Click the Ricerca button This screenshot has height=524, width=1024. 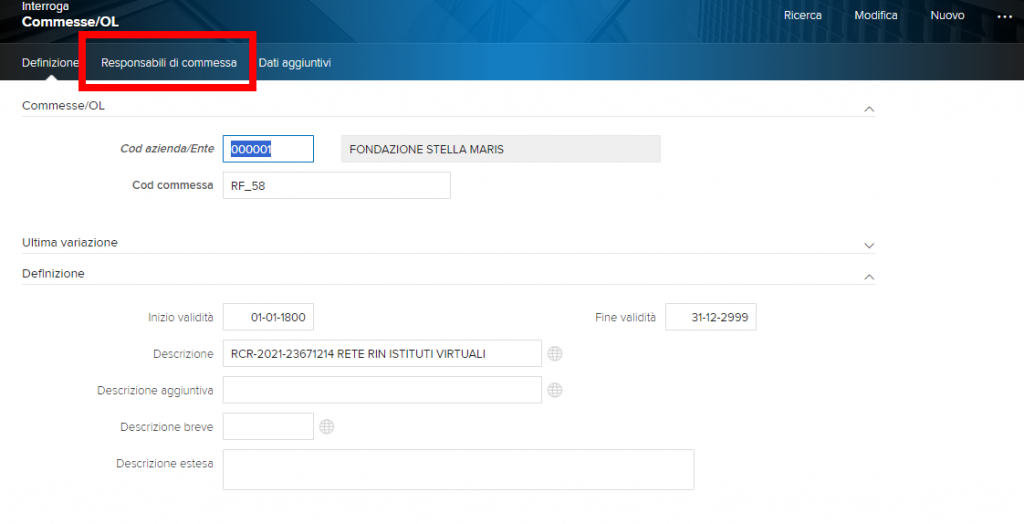click(803, 16)
